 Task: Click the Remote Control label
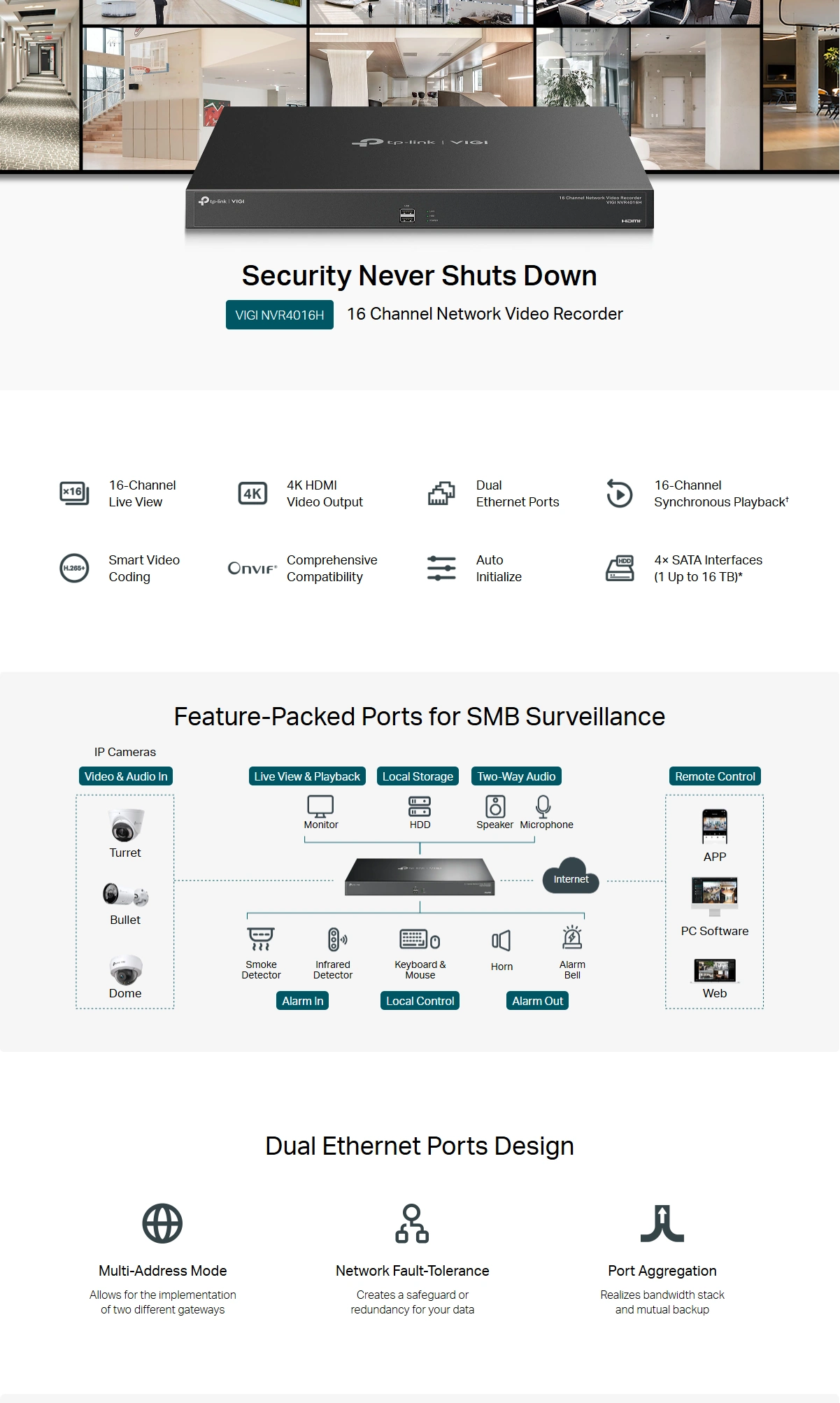point(715,776)
